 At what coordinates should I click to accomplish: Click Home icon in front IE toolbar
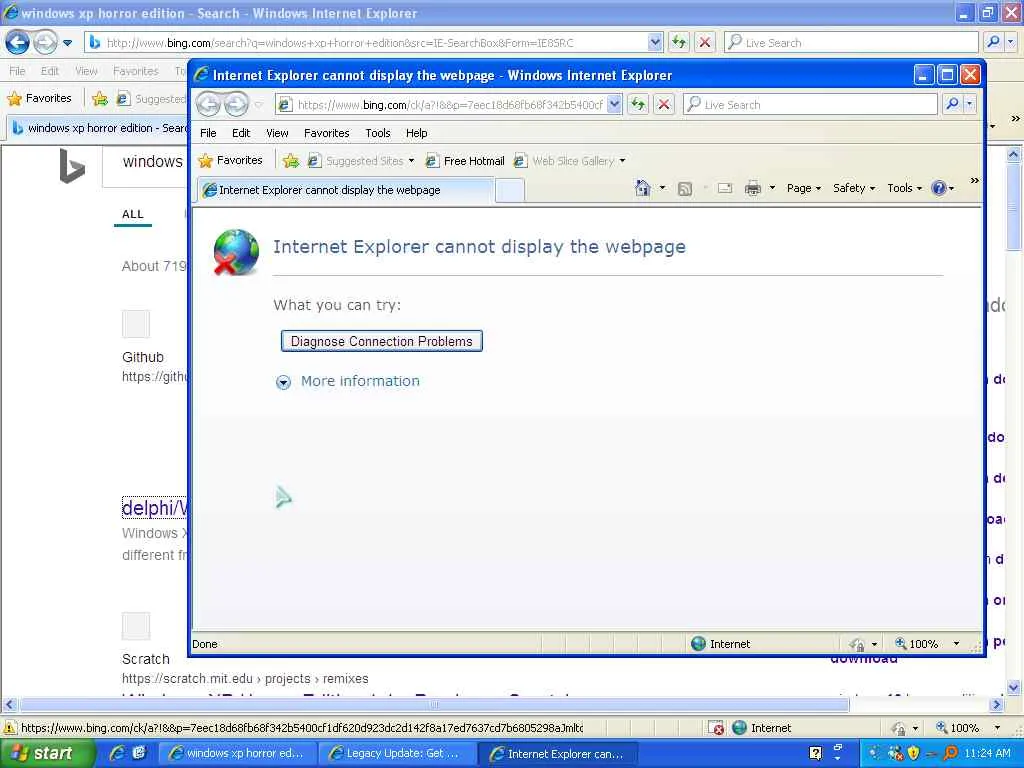click(643, 188)
